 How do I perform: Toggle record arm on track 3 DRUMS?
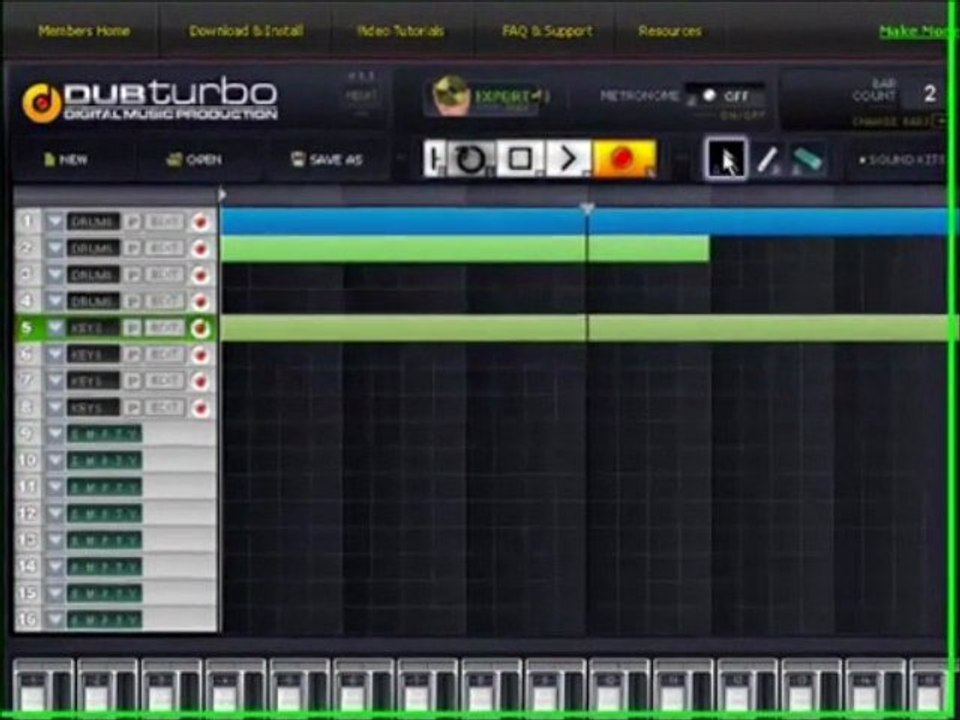200,275
